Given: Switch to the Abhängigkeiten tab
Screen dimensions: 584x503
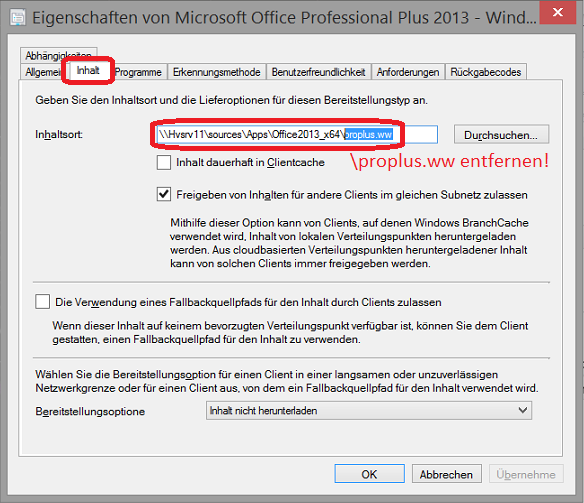Looking at the screenshot, I should [x=58, y=55].
